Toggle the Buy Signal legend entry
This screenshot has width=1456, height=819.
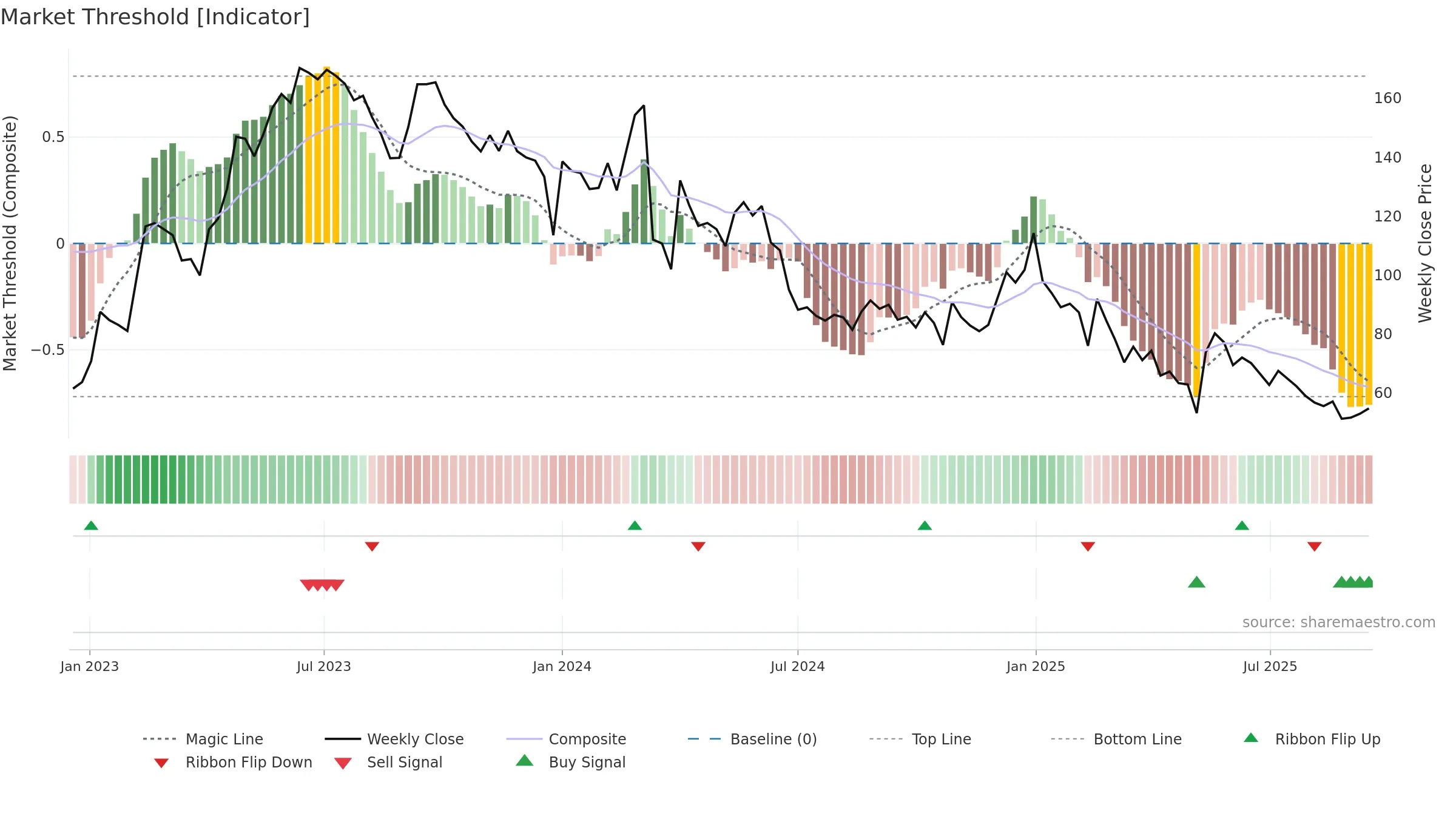click(x=570, y=762)
